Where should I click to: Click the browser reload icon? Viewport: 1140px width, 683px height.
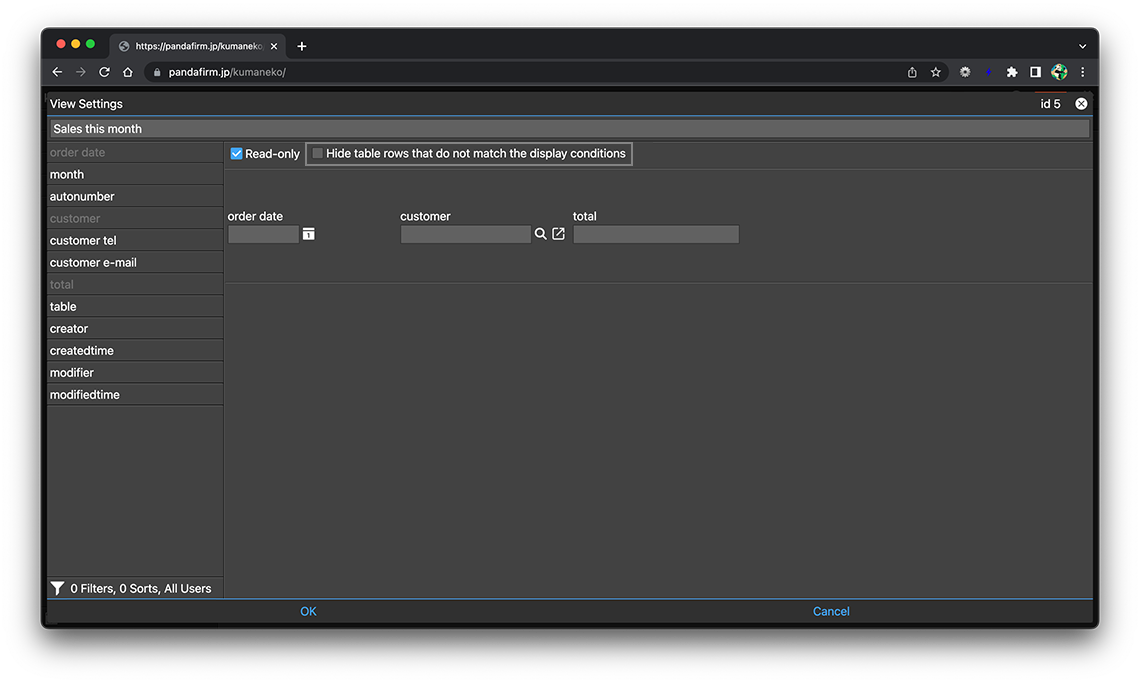(x=104, y=72)
